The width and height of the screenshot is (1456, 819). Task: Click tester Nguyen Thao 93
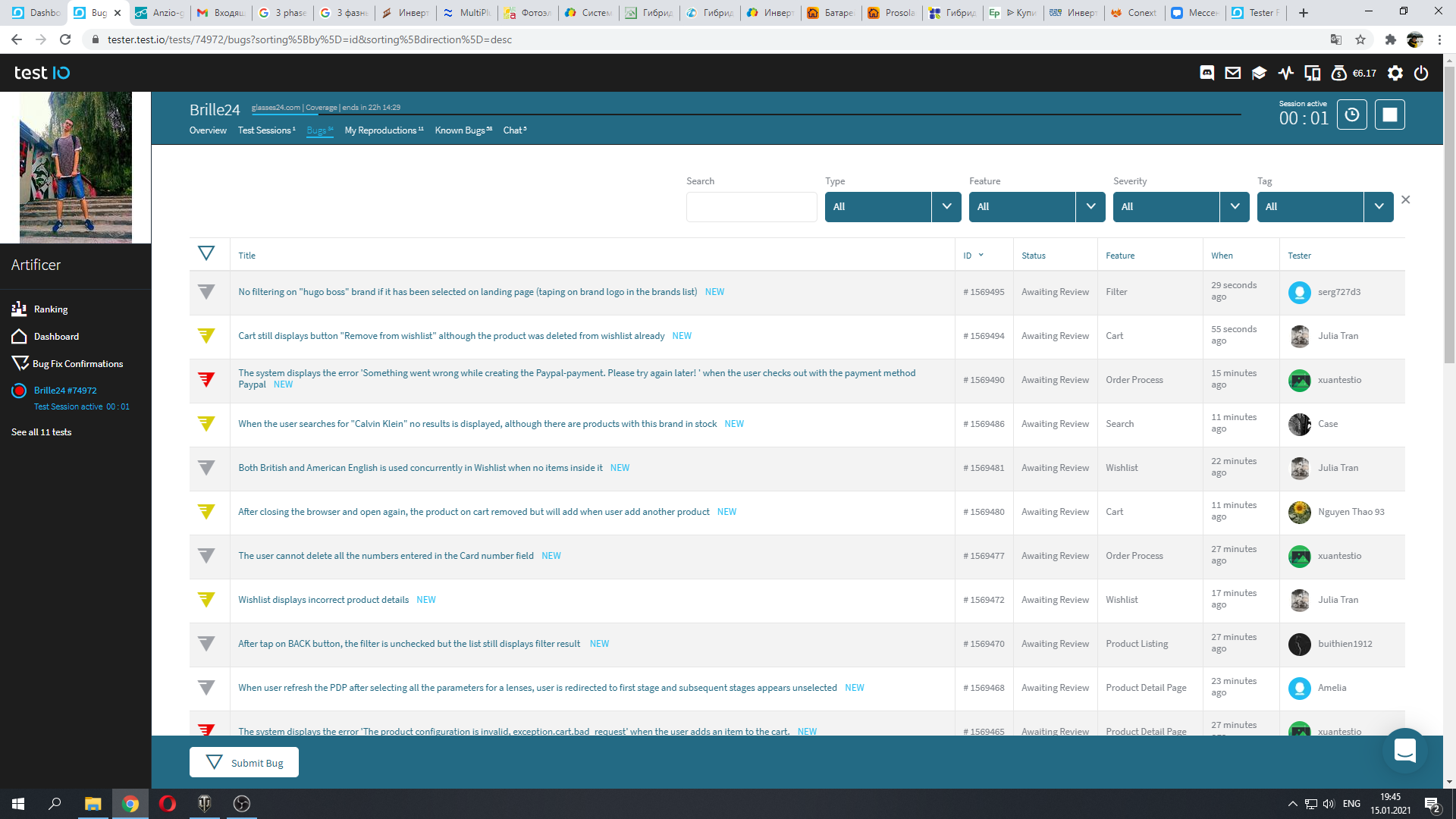pos(1351,512)
